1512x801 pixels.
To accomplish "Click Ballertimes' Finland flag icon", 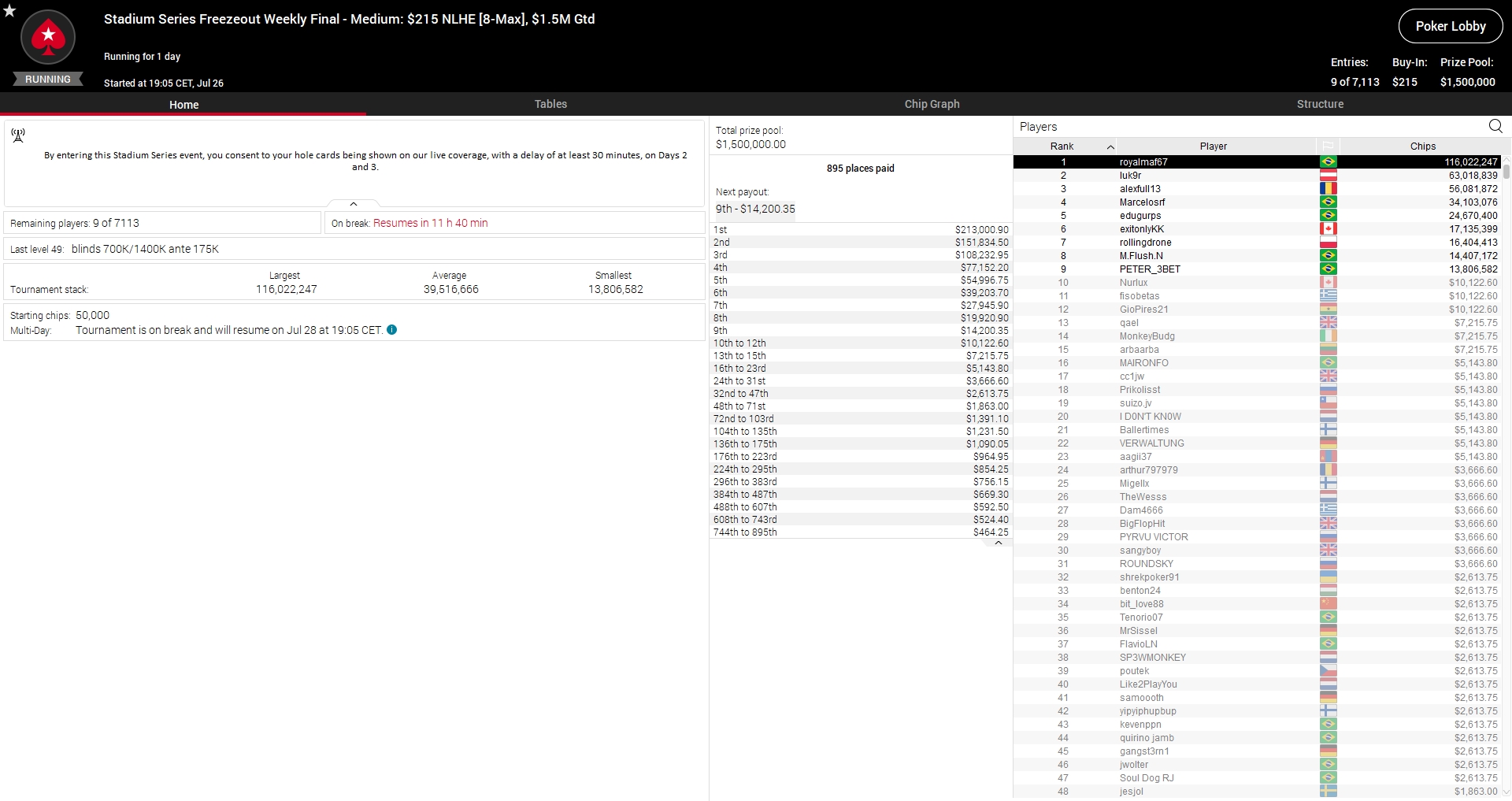I will pyautogui.click(x=1329, y=430).
